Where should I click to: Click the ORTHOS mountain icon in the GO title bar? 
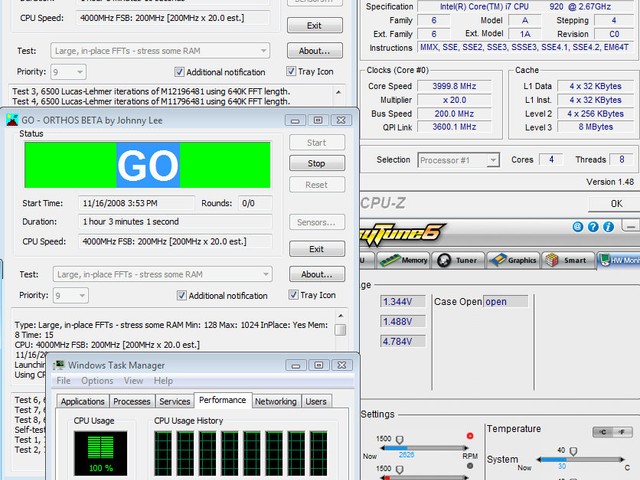click(12, 120)
